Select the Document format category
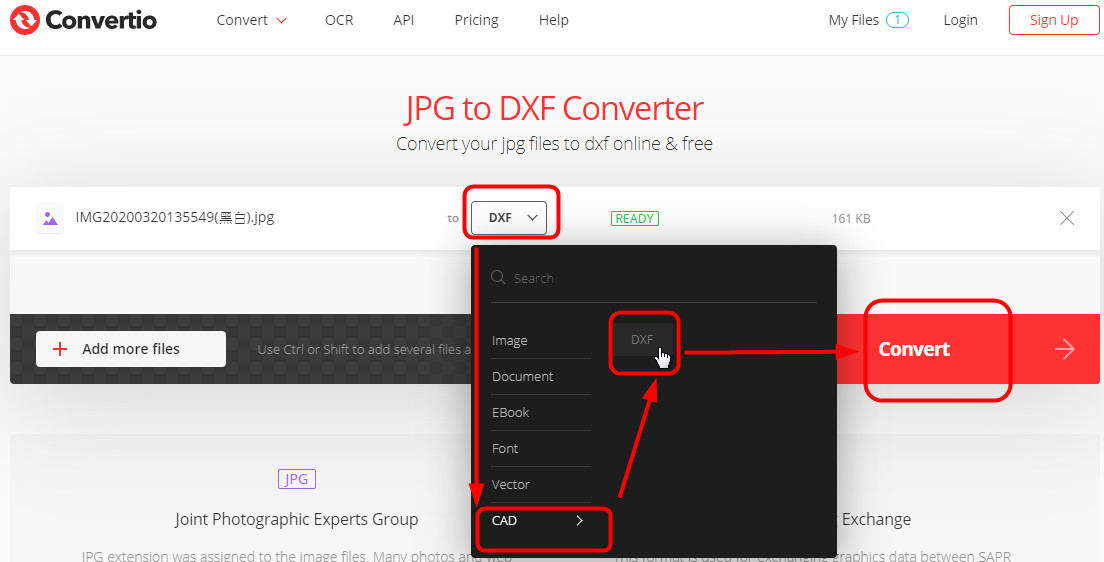 pyautogui.click(x=540, y=377)
